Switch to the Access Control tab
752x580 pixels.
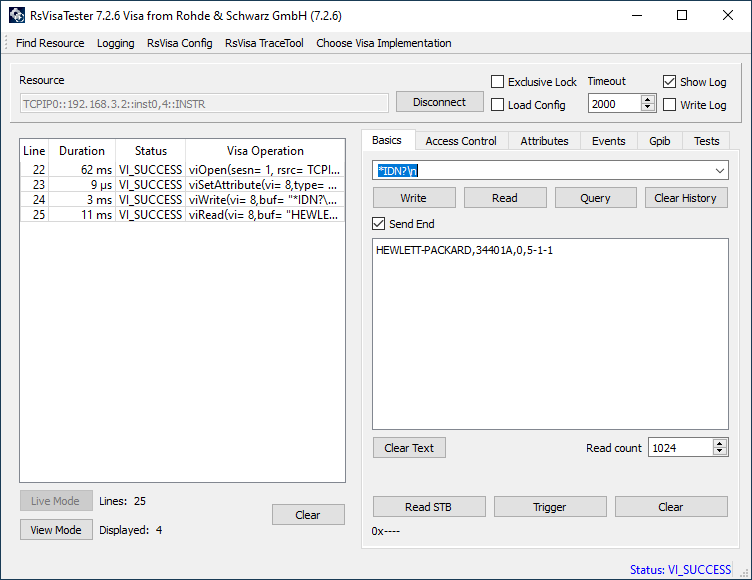click(x=461, y=141)
